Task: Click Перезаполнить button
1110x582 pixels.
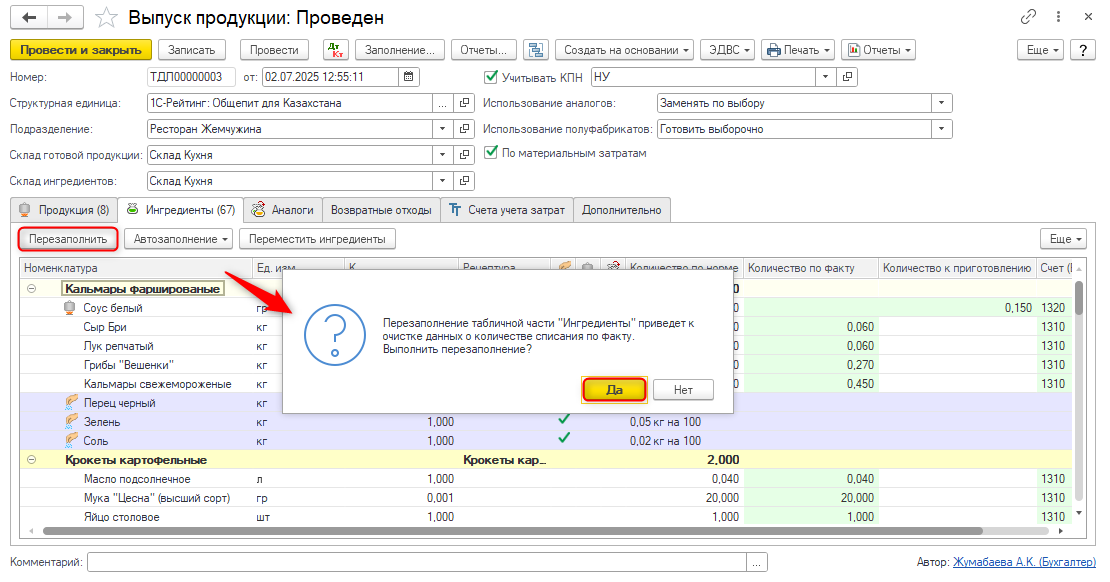Action: [x=68, y=239]
